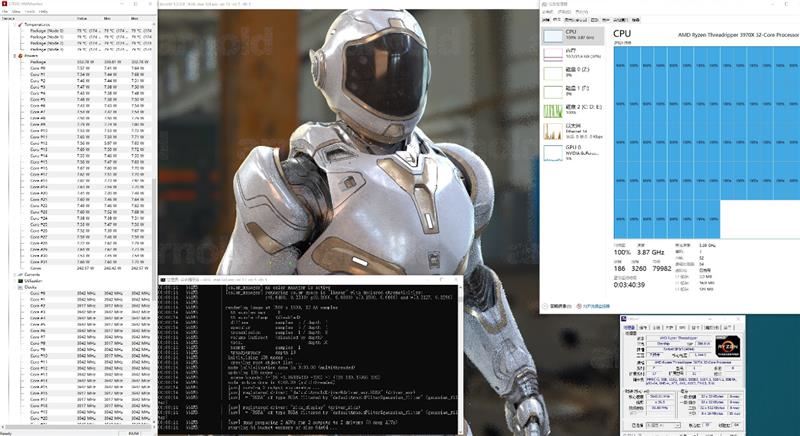Viewport: 800px width, 436px height.
Task: Click the console window vertical scrollbar
Action: pyautogui.click(x=460, y=360)
